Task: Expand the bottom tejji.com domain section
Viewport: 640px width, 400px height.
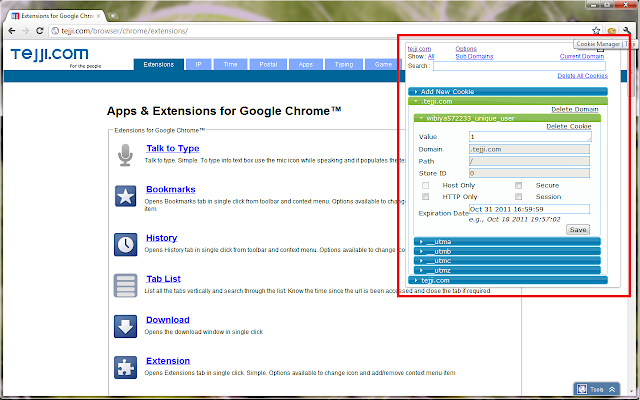Action: [508, 280]
